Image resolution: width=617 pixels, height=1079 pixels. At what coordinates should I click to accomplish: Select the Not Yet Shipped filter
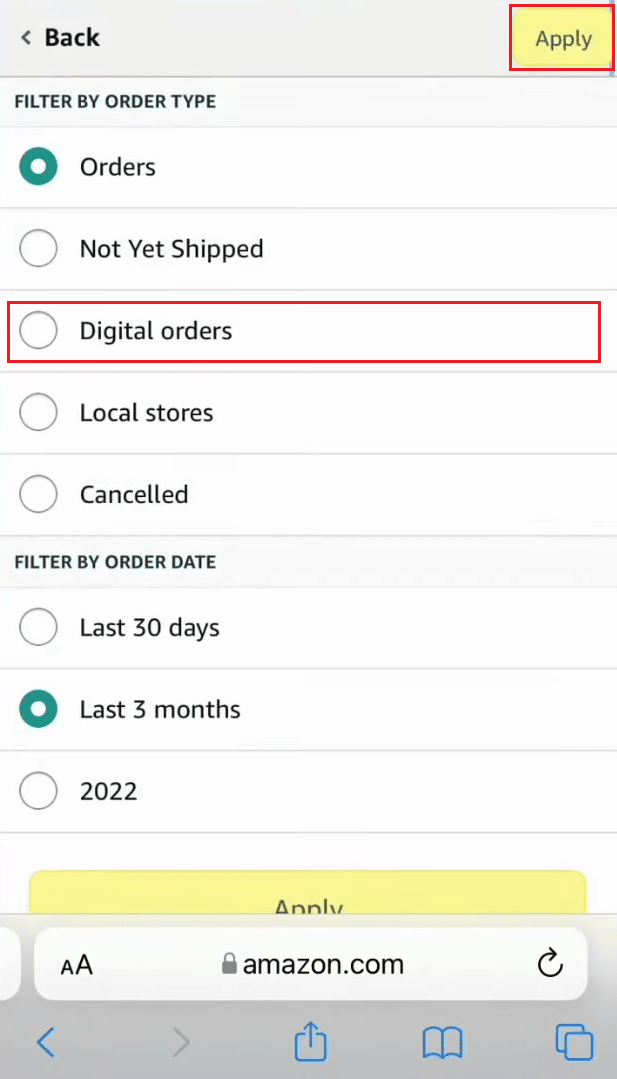tap(38, 248)
